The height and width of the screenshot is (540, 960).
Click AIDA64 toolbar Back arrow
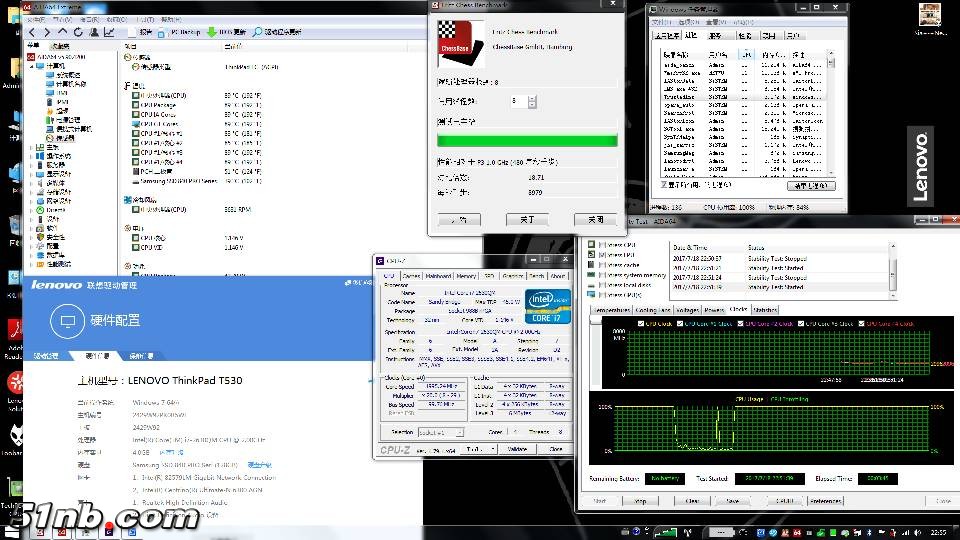click(x=32, y=32)
